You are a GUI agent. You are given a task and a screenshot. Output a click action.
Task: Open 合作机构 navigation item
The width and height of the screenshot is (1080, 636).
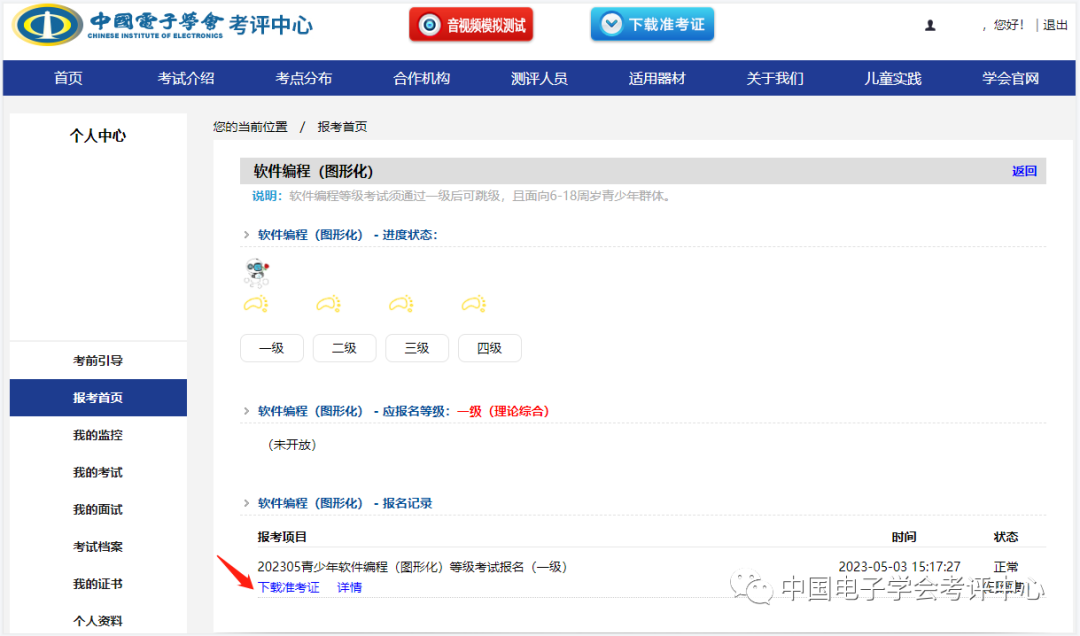(422, 78)
